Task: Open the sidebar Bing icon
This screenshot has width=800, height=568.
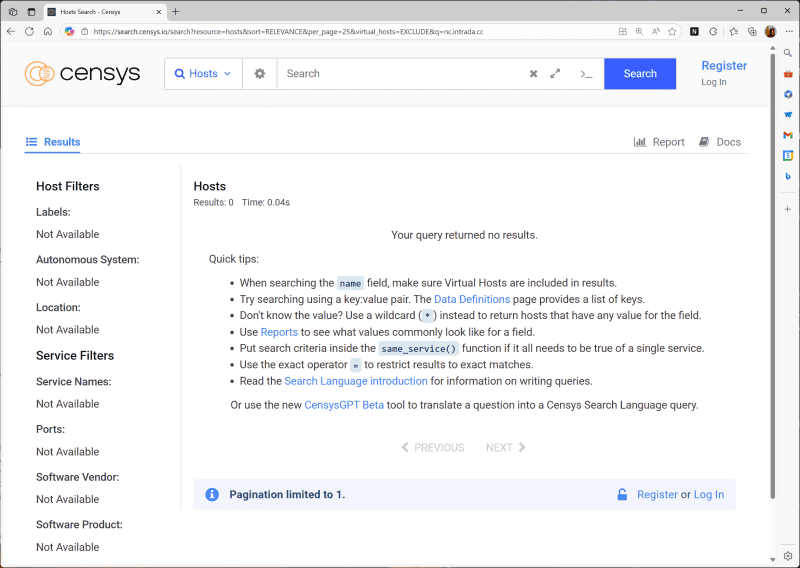Action: coord(788,176)
